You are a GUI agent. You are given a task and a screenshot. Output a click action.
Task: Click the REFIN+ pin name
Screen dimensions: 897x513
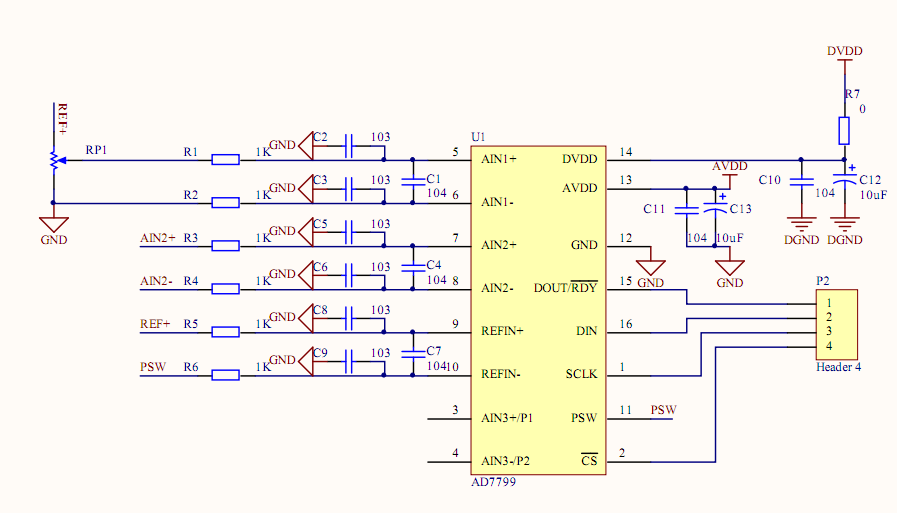(x=502, y=331)
